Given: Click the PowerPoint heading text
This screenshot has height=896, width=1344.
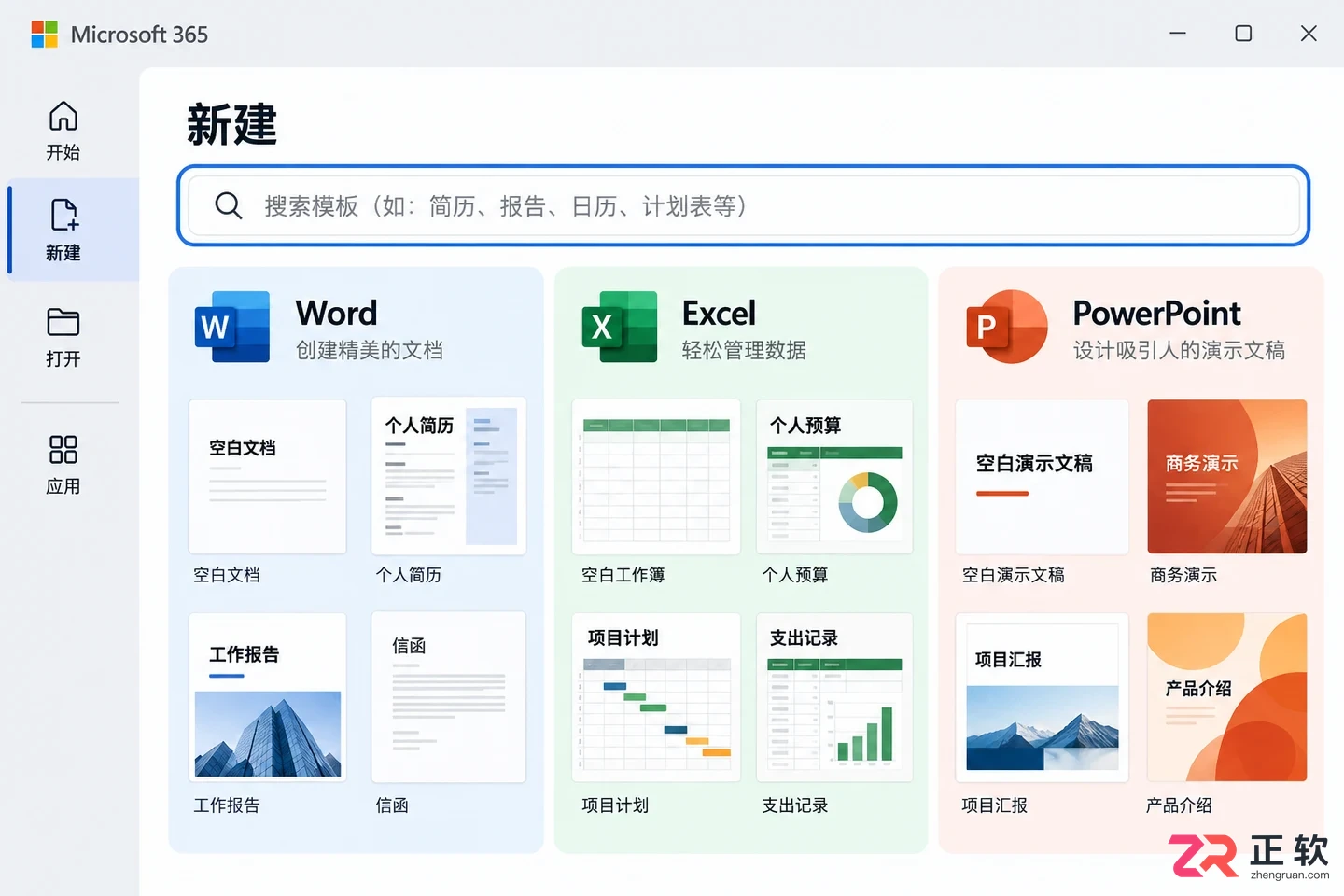Looking at the screenshot, I should 1157,313.
